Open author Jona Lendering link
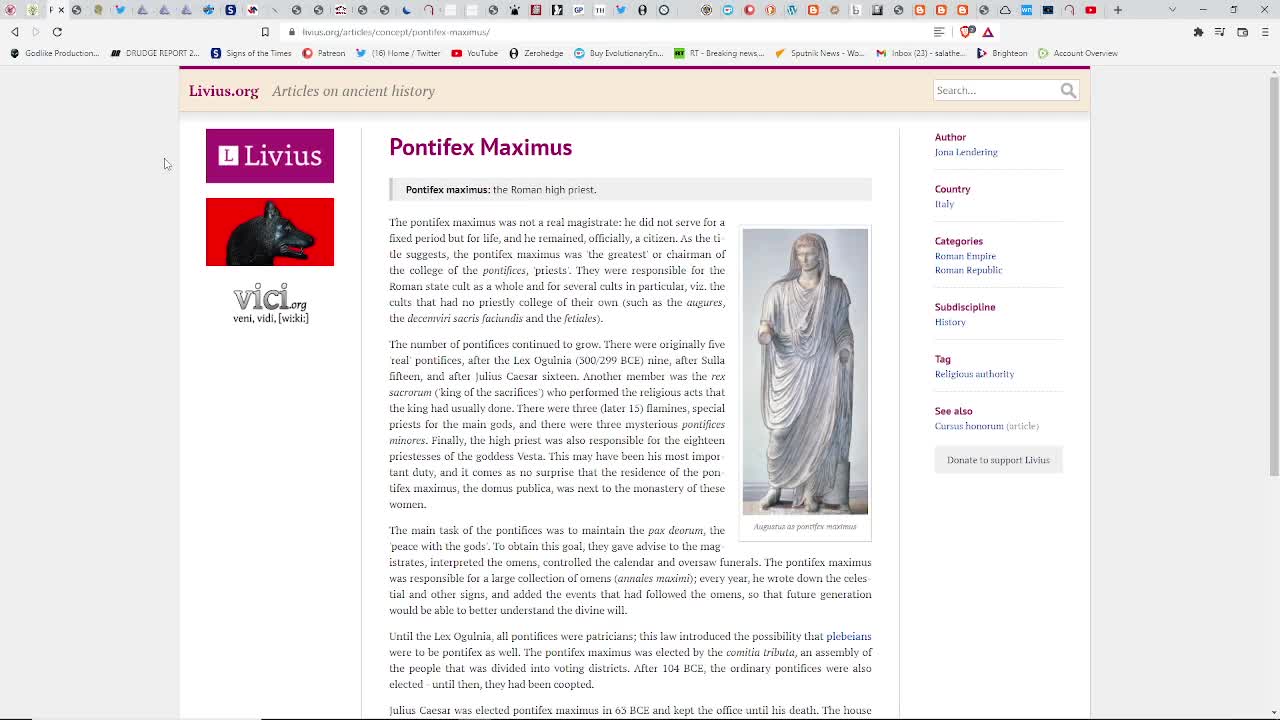The width and height of the screenshot is (1280, 720). coord(966,152)
